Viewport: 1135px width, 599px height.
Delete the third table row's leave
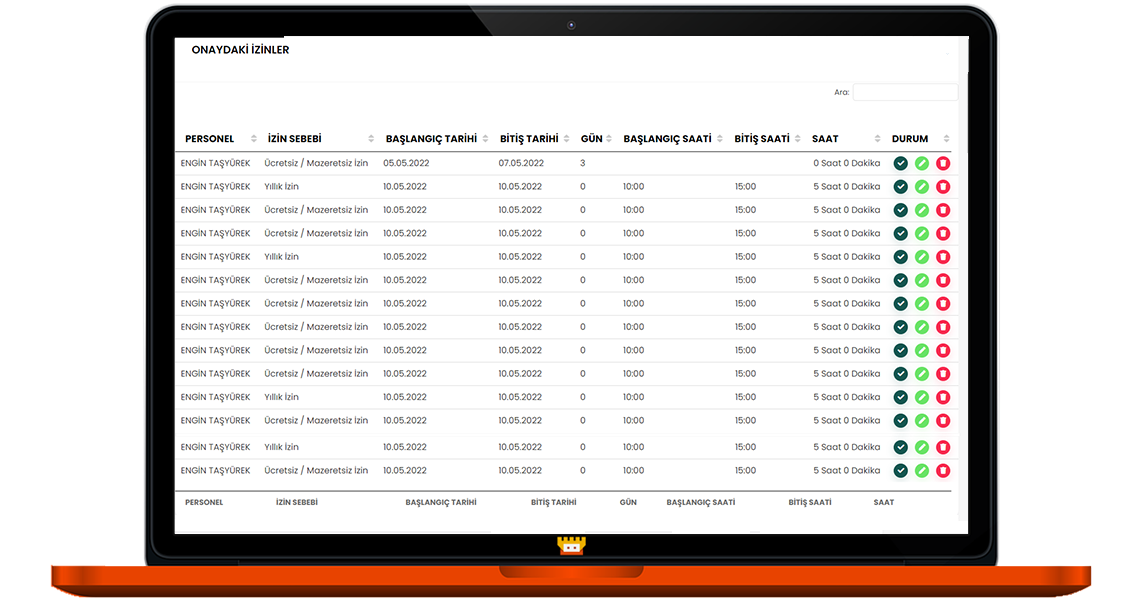point(942,211)
